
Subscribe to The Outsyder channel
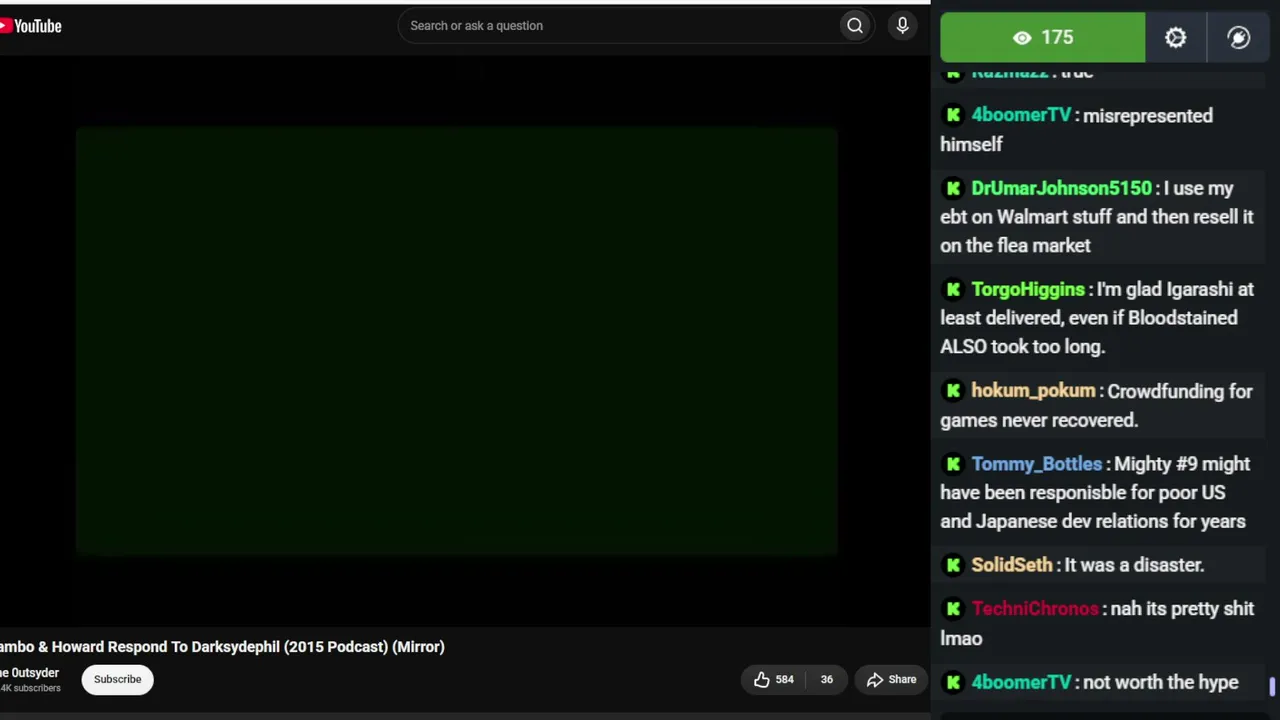[117, 680]
